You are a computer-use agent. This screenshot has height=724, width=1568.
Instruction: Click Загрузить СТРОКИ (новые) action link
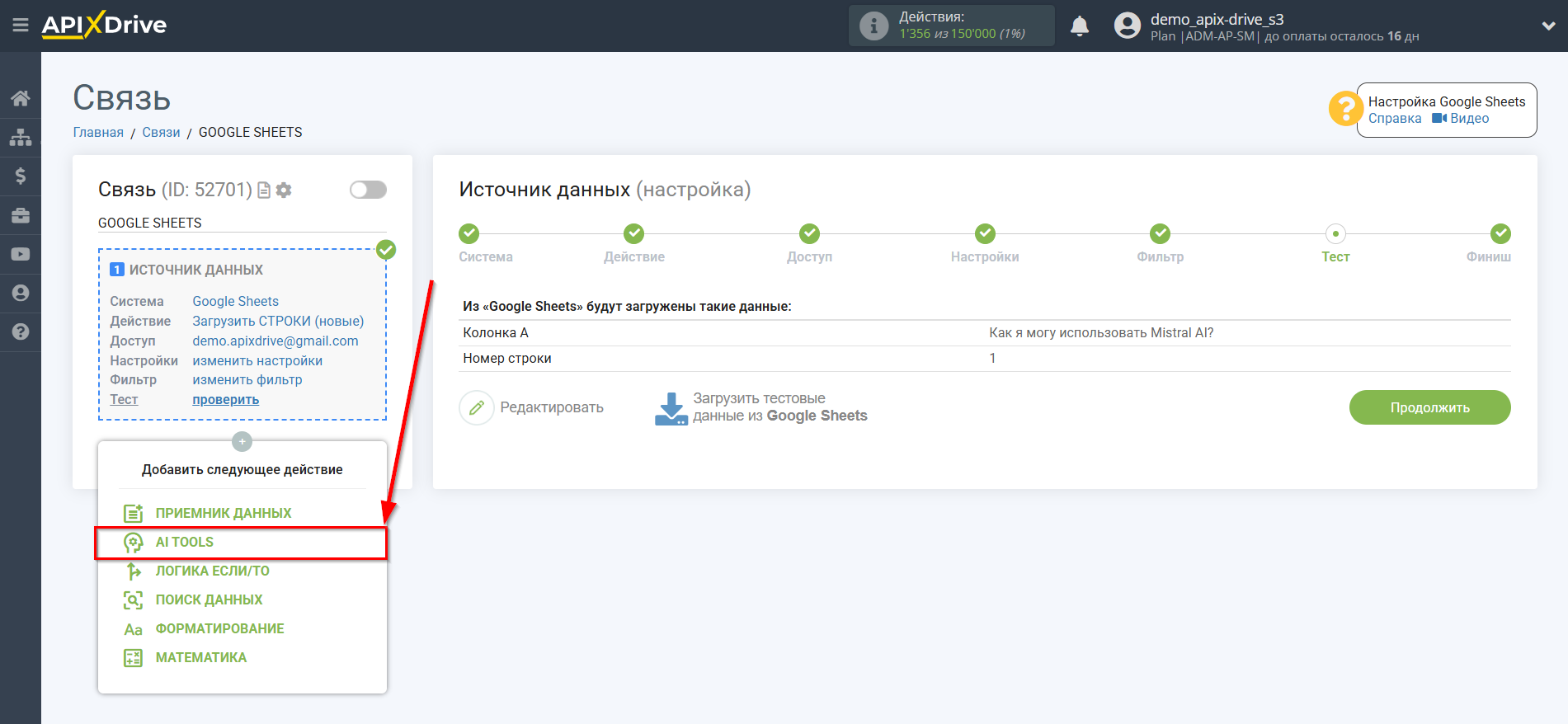click(x=278, y=321)
